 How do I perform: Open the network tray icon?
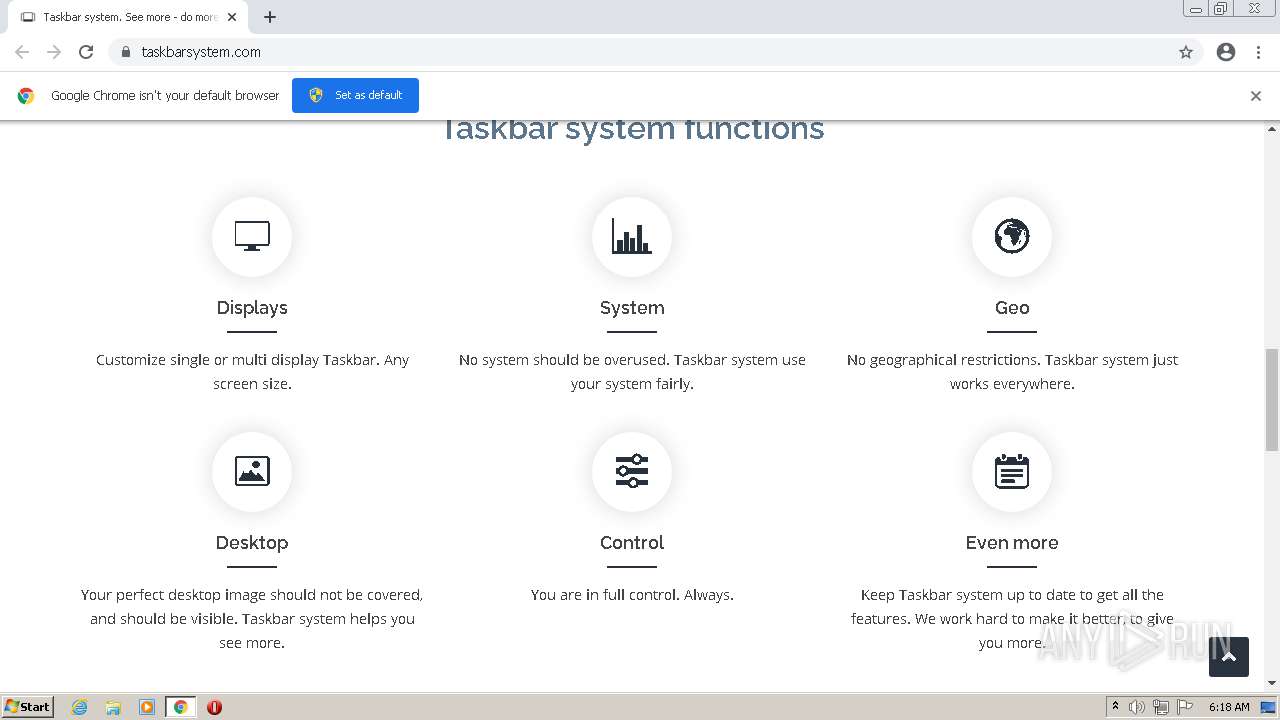tap(1160, 707)
